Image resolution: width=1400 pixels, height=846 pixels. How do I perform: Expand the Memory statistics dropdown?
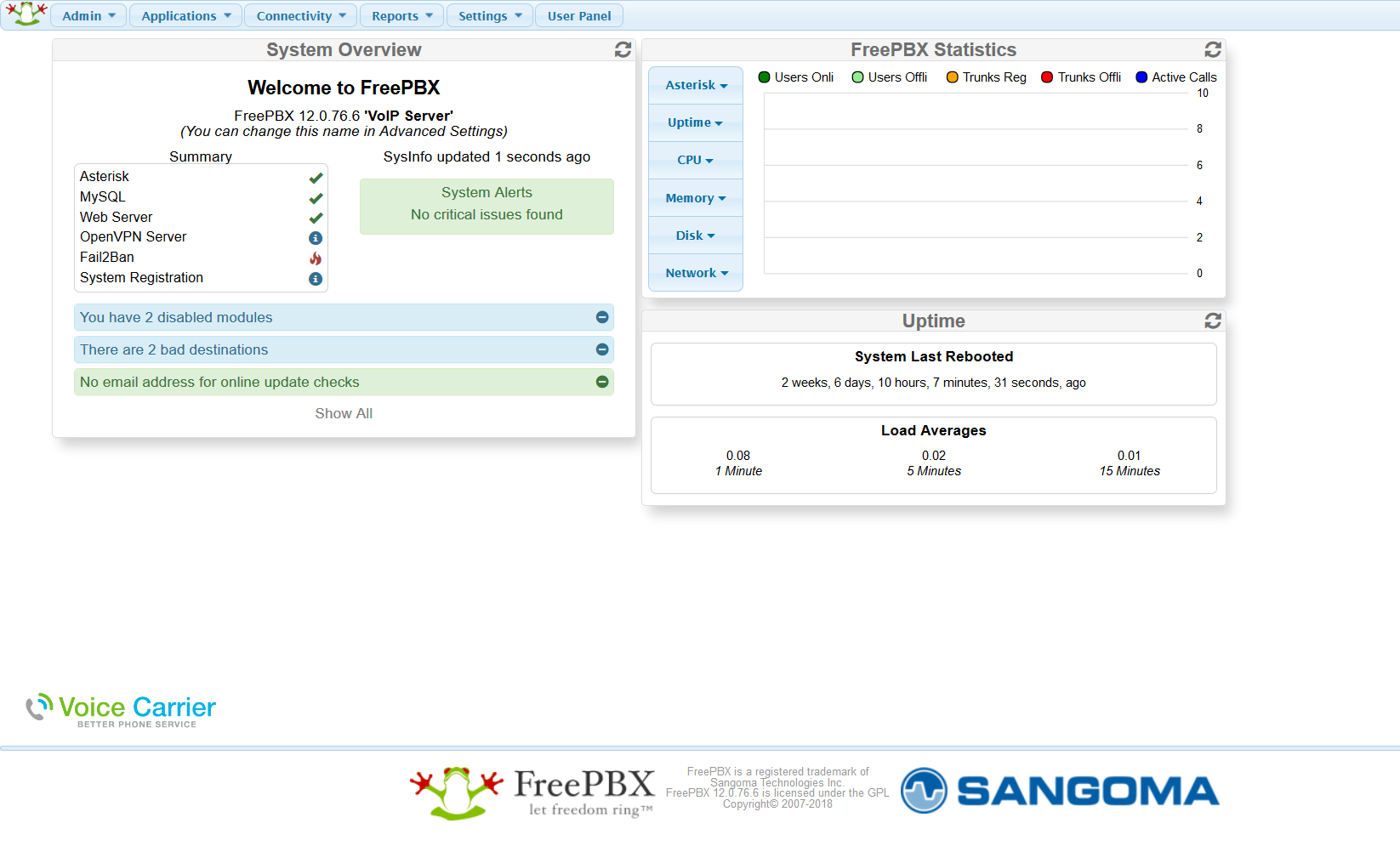pos(696,198)
